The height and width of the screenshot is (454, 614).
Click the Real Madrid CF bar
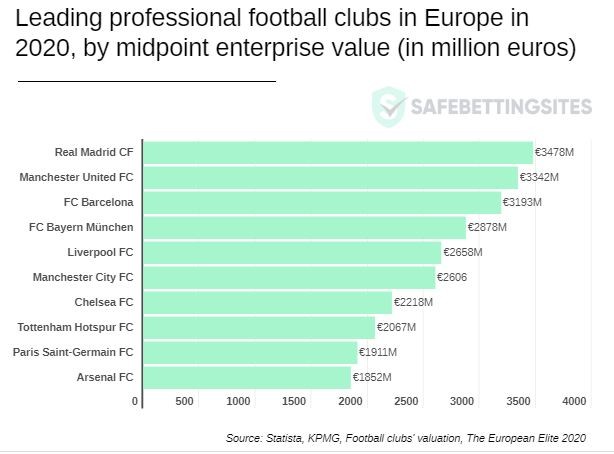(x=338, y=152)
